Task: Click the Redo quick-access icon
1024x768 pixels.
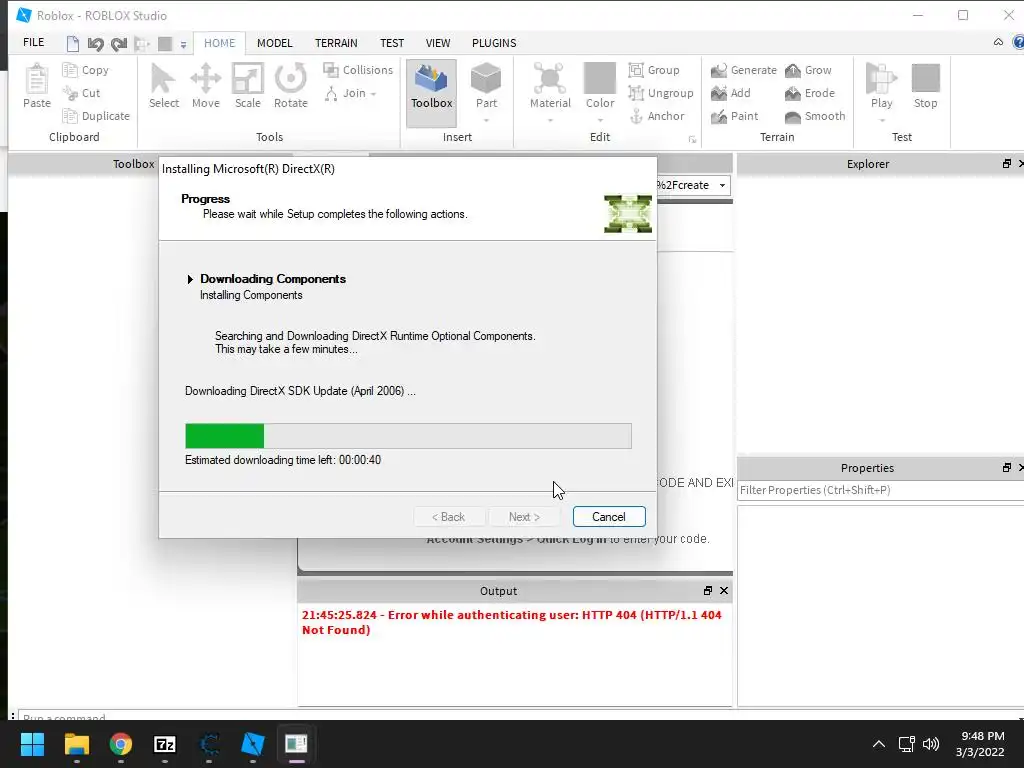Action: 119,44
